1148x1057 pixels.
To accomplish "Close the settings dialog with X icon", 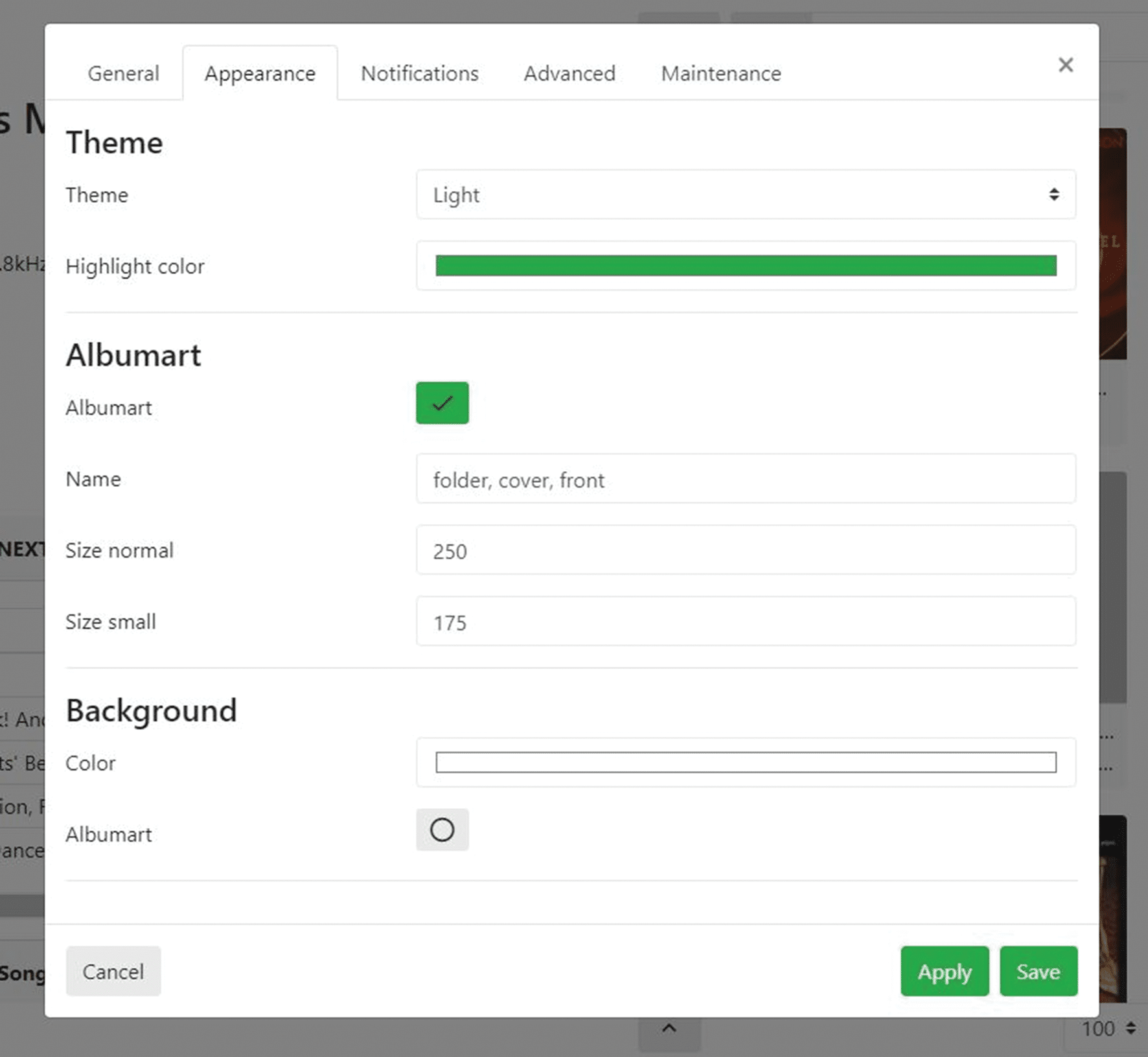I will pyautogui.click(x=1065, y=65).
